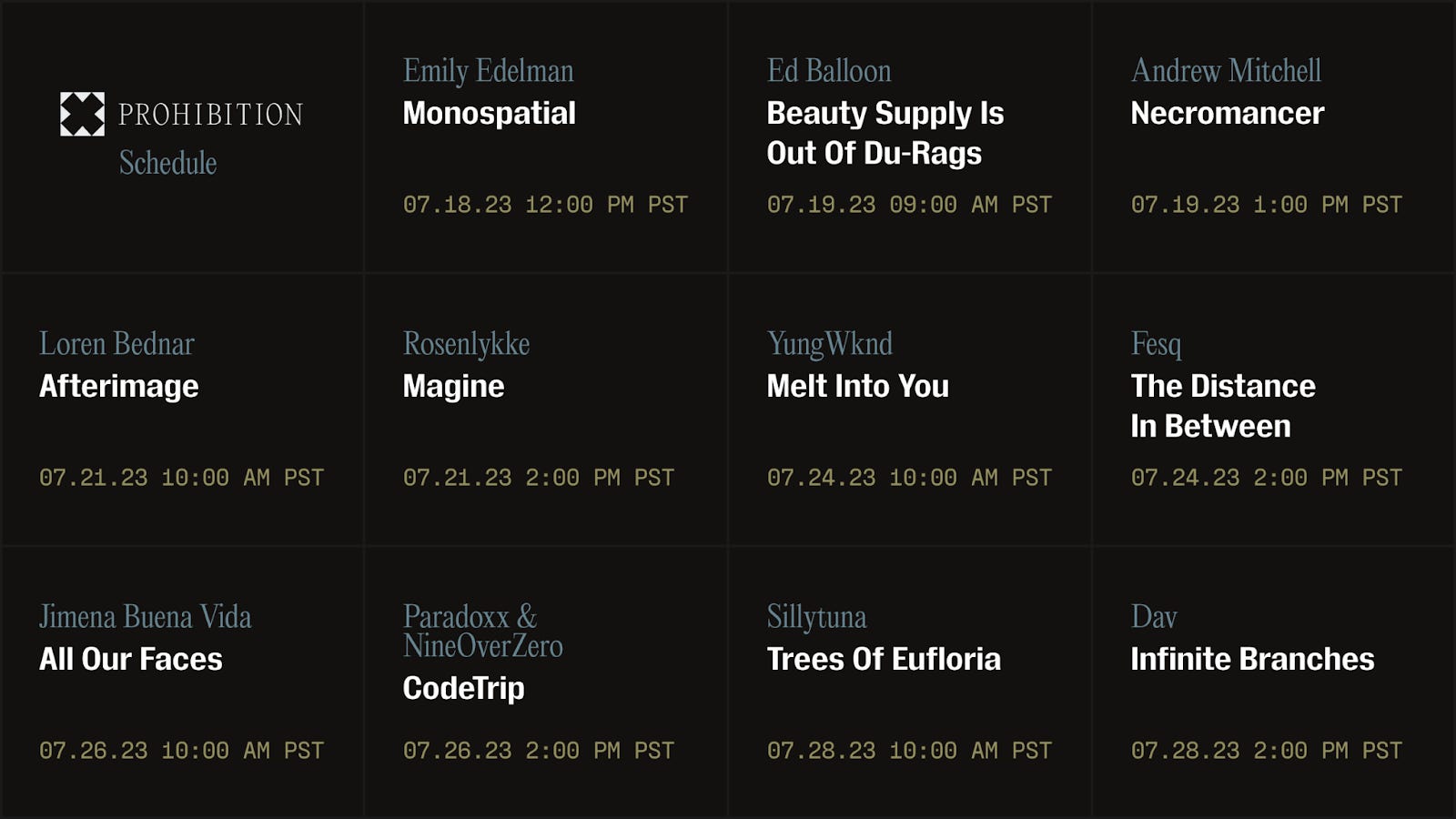Click artist name Rosenlykke
Screen dimensions: 1456x819
[x=466, y=344]
